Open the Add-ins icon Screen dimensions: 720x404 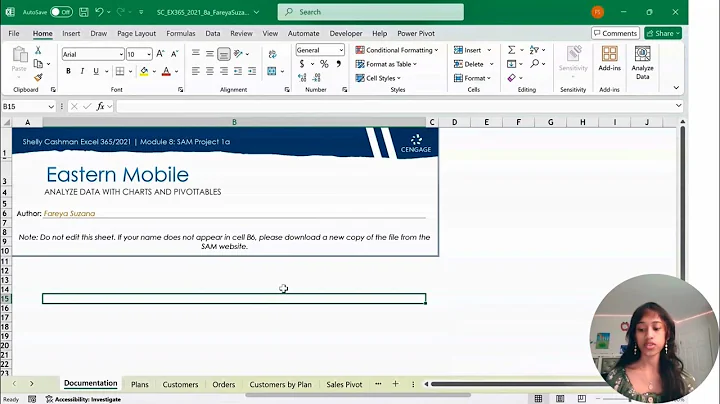click(609, 59)
